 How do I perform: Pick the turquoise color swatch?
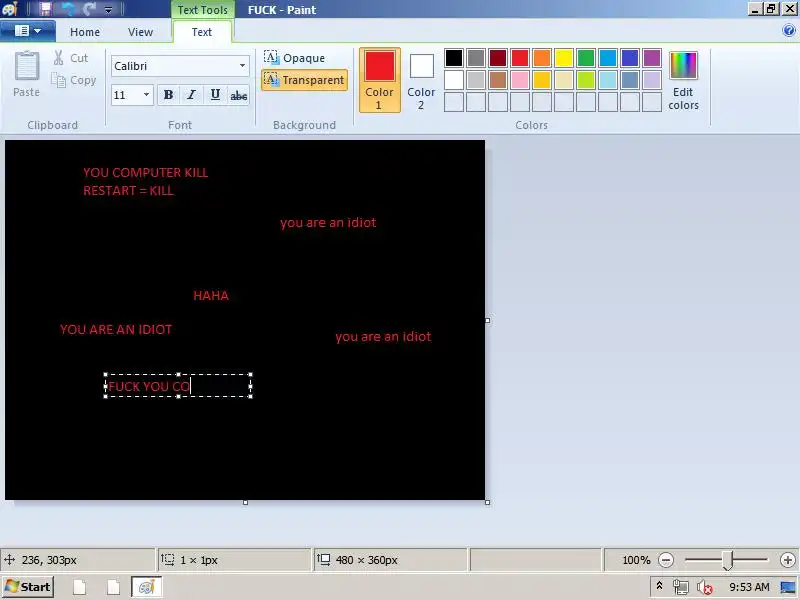click(x=608, y=58)
